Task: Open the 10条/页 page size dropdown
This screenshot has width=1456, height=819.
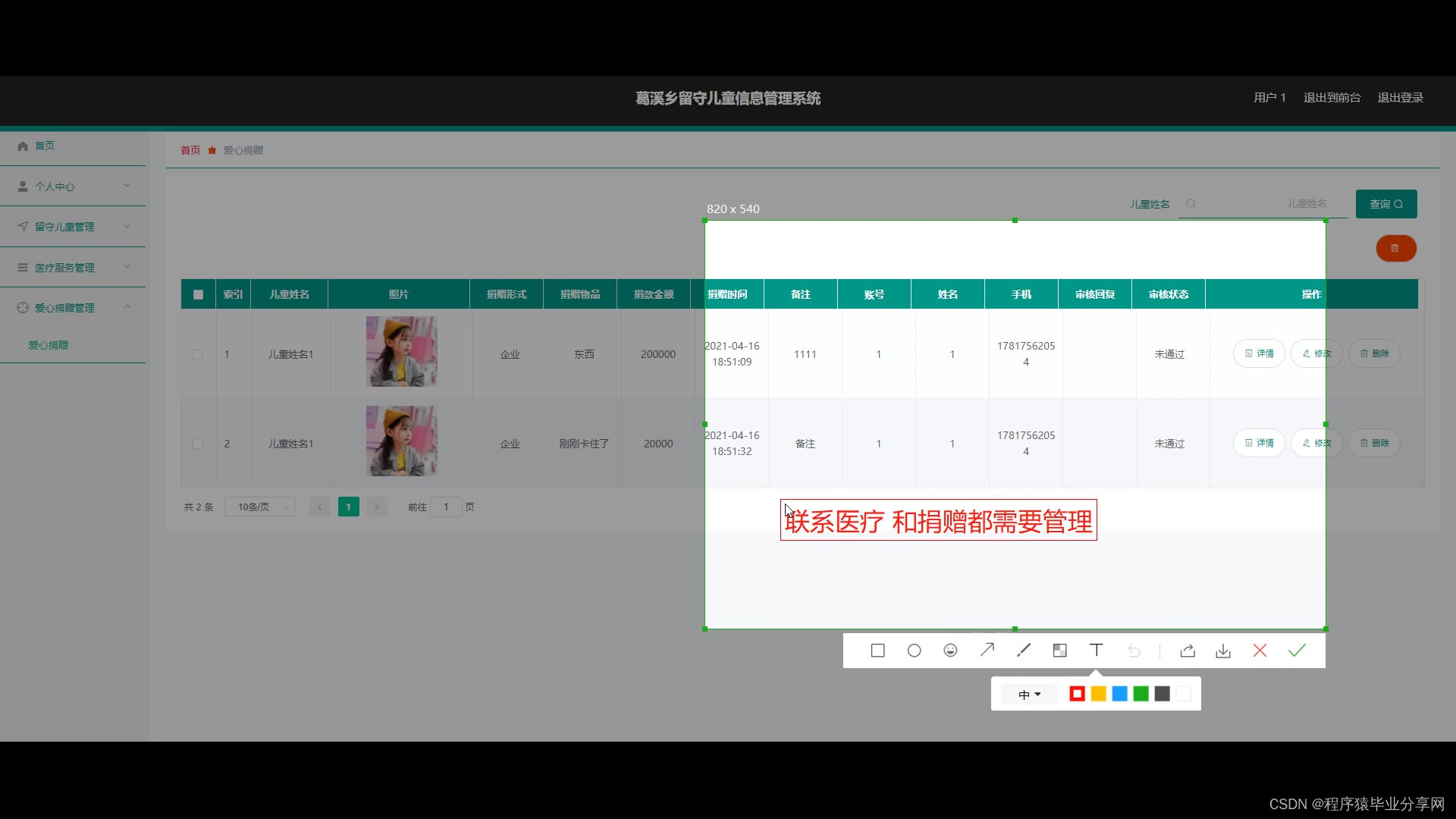Action: pyautogui.click(x=259, y=507)
